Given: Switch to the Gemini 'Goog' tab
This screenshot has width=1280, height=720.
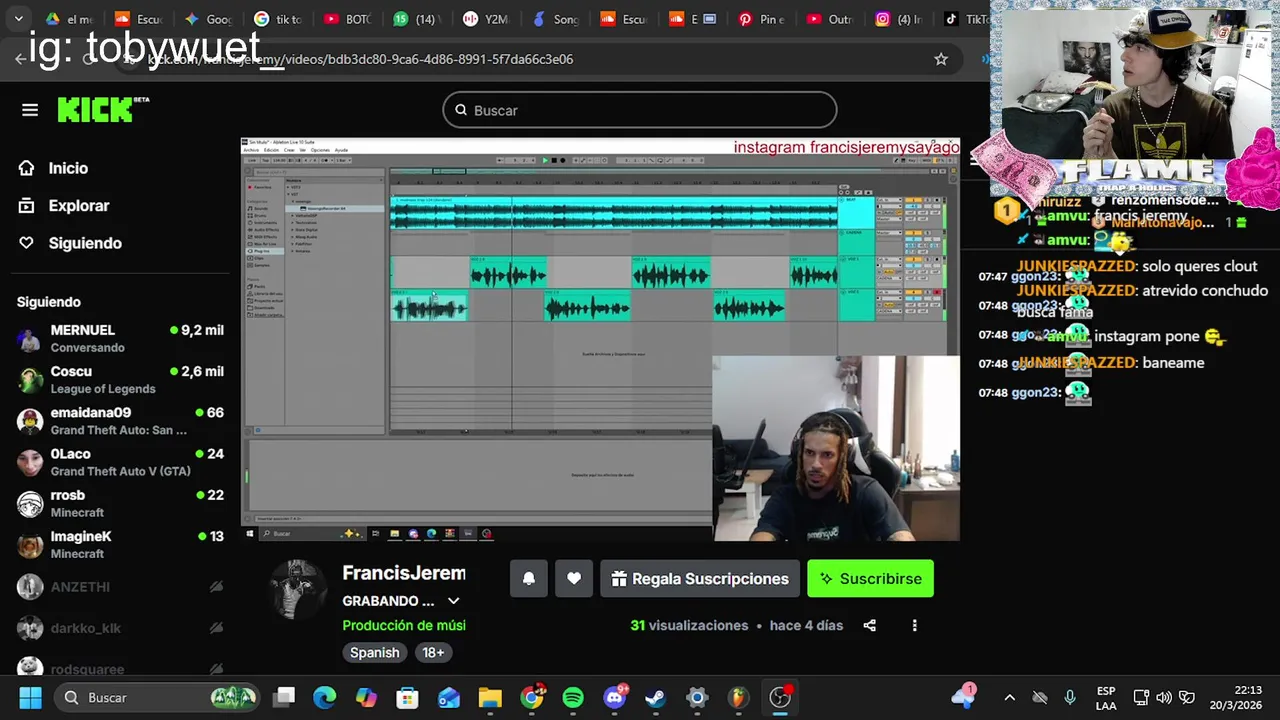Looking at the screenshot, I should 208,19.
